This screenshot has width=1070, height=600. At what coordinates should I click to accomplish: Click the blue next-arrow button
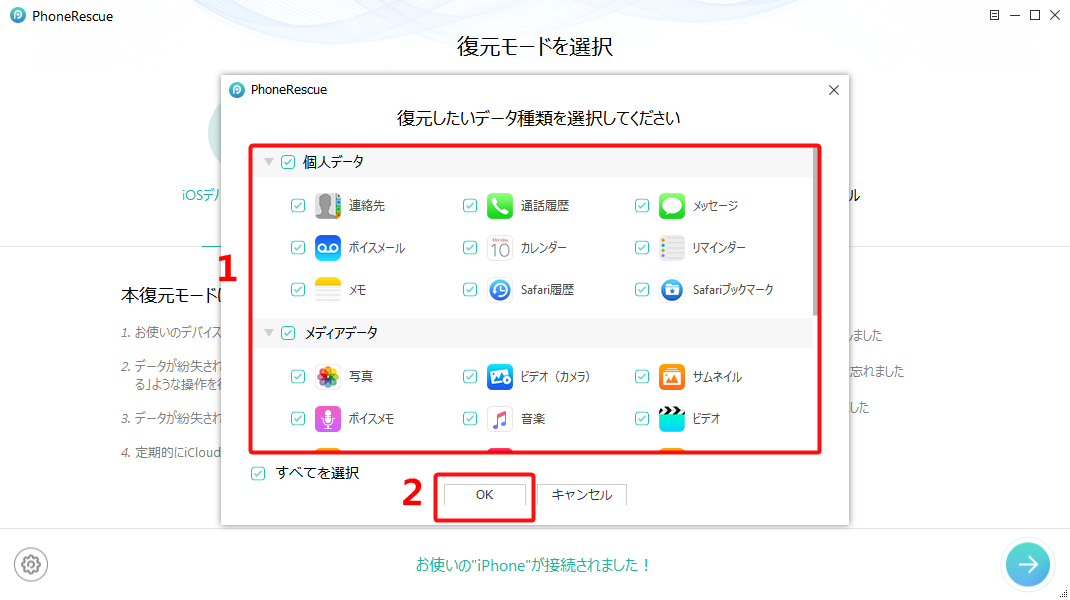pos(1028,565)
